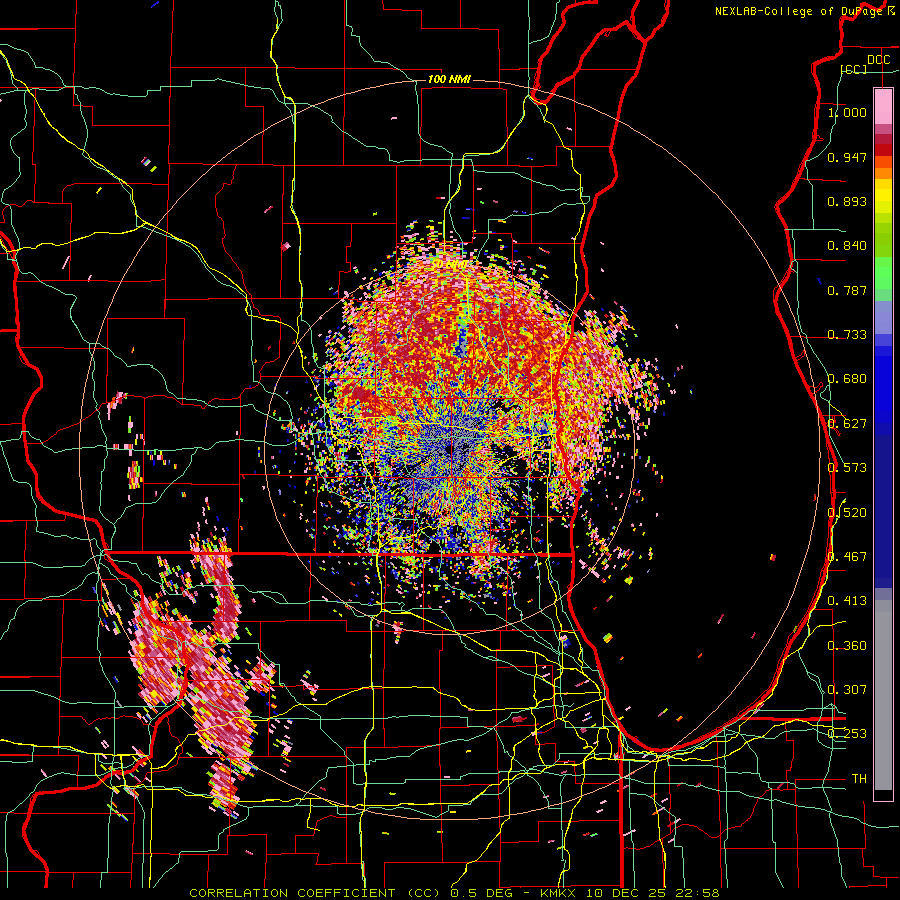Pick the pink top segment of color bar

(883, 106)
